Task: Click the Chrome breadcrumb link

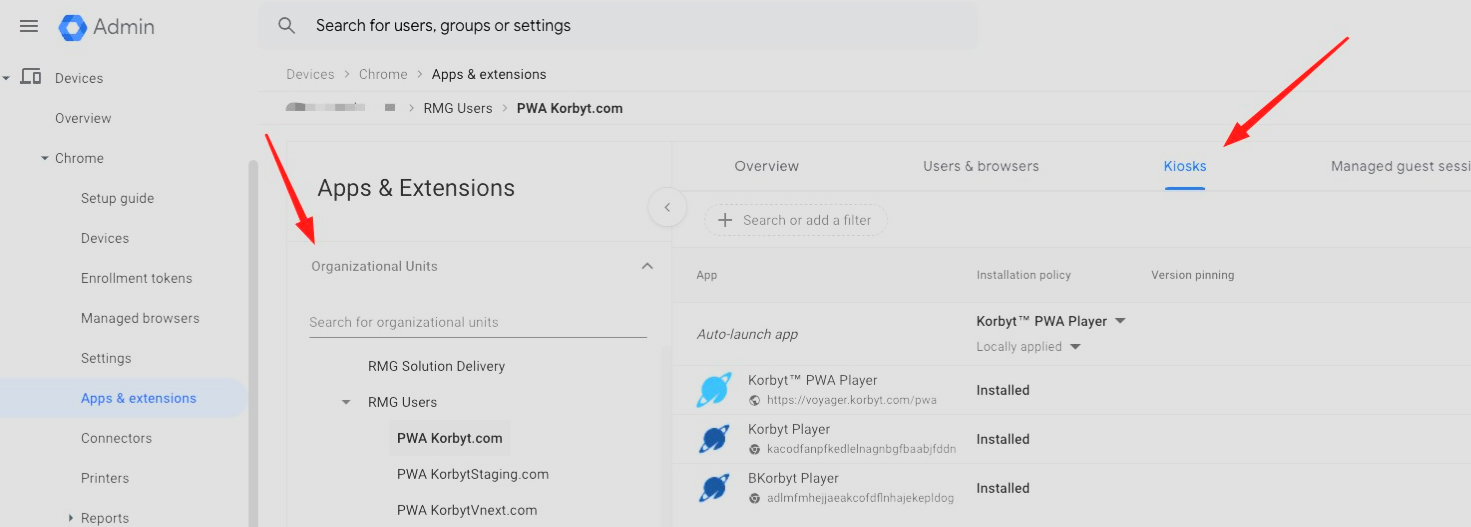Action: [x=383, y=74]
